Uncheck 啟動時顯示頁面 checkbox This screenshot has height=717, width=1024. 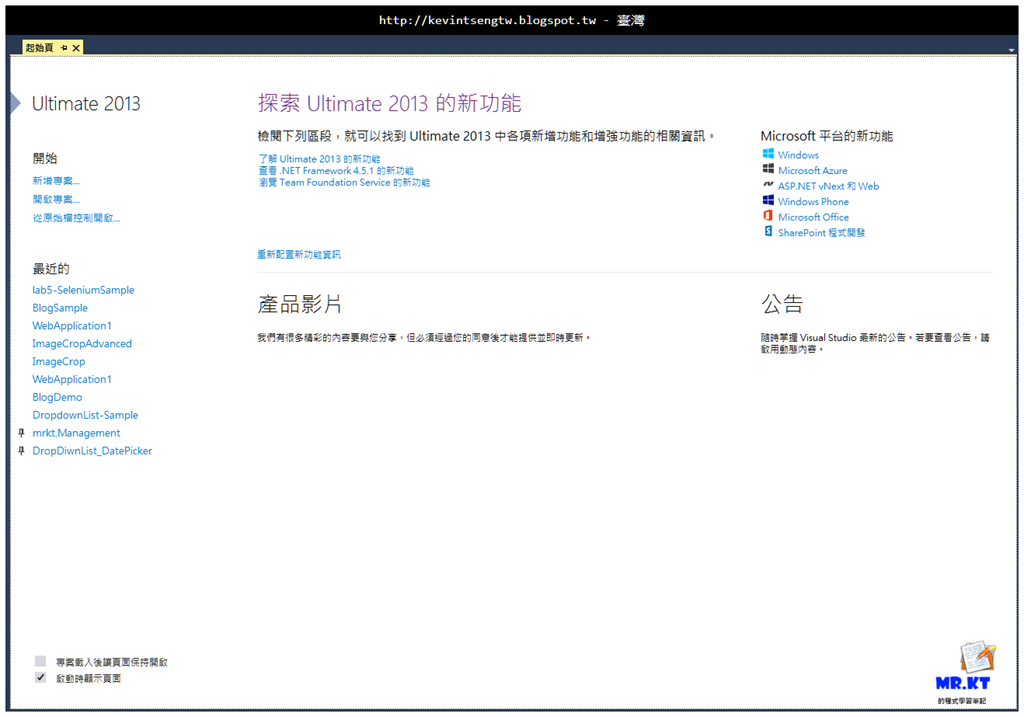(x=40, y=677)
